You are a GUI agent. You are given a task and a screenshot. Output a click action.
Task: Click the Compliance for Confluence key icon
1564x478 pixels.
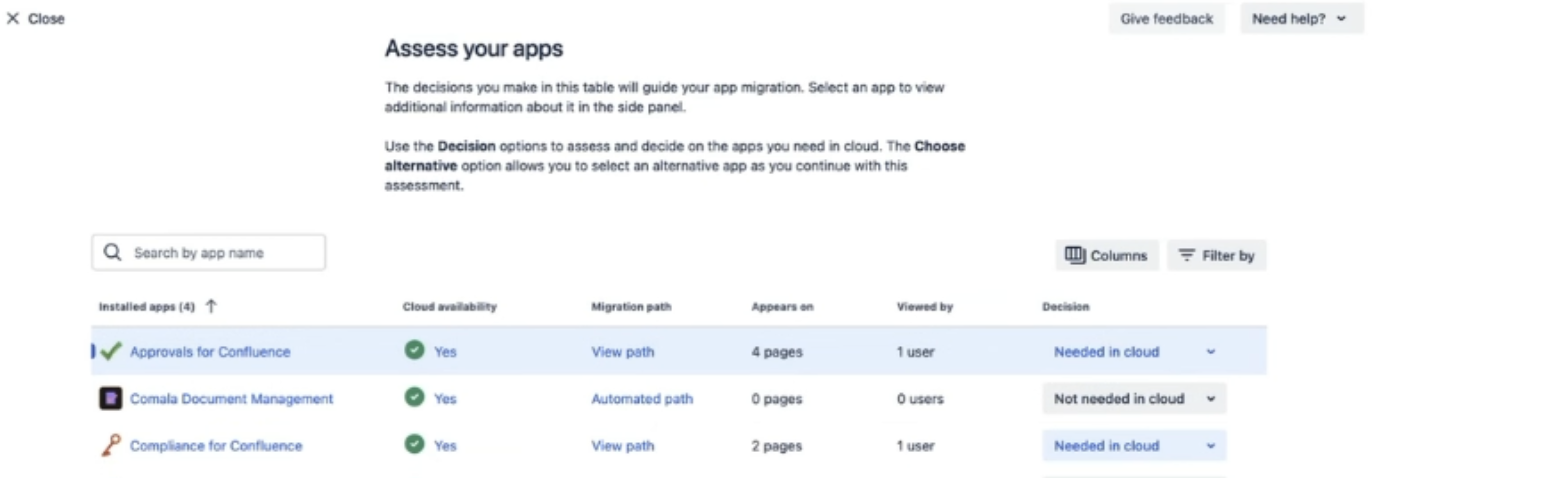click(110, 446)
